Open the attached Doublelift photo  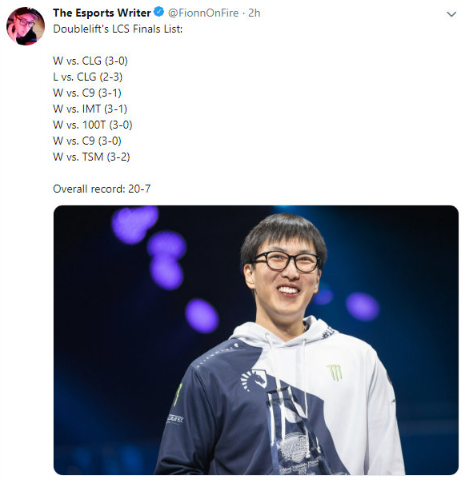pyautogui.click(x=256, y=340)
